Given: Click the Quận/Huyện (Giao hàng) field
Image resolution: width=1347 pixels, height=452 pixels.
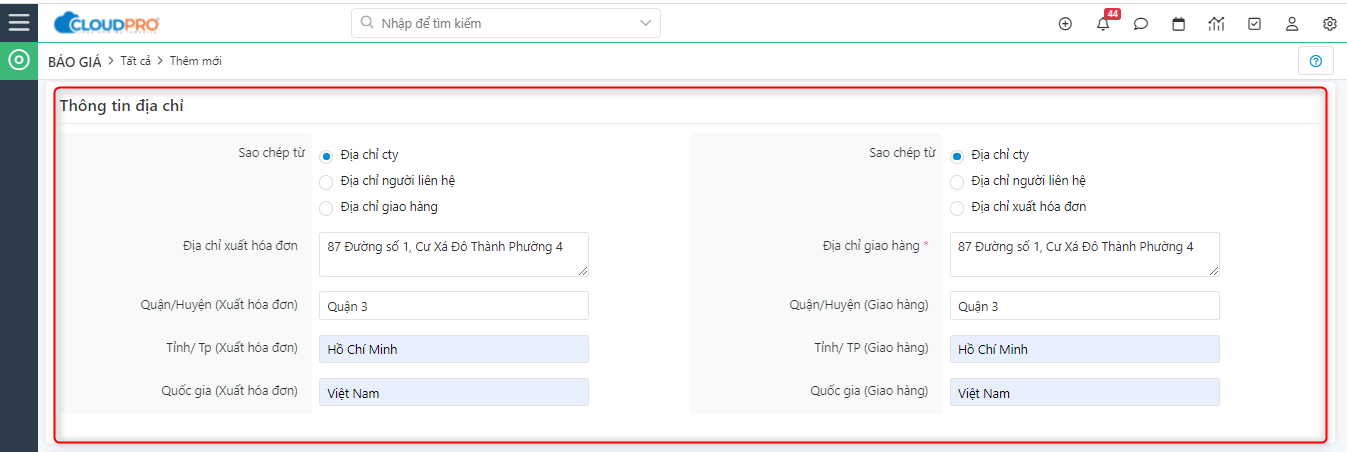Looking at the screenshot, I should [x=1084, y=306].
